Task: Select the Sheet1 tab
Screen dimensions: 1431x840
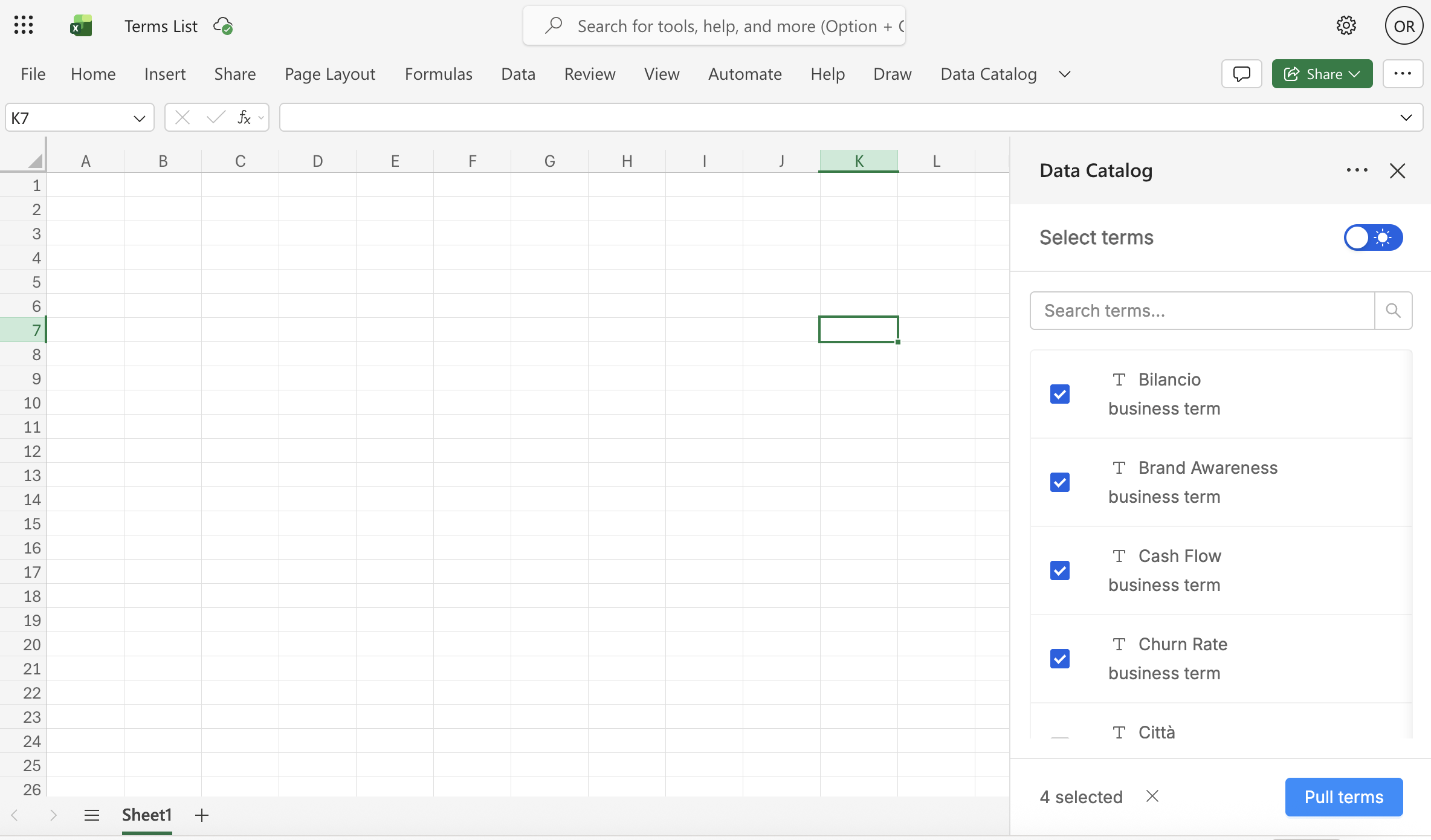Action: (147, 815)
